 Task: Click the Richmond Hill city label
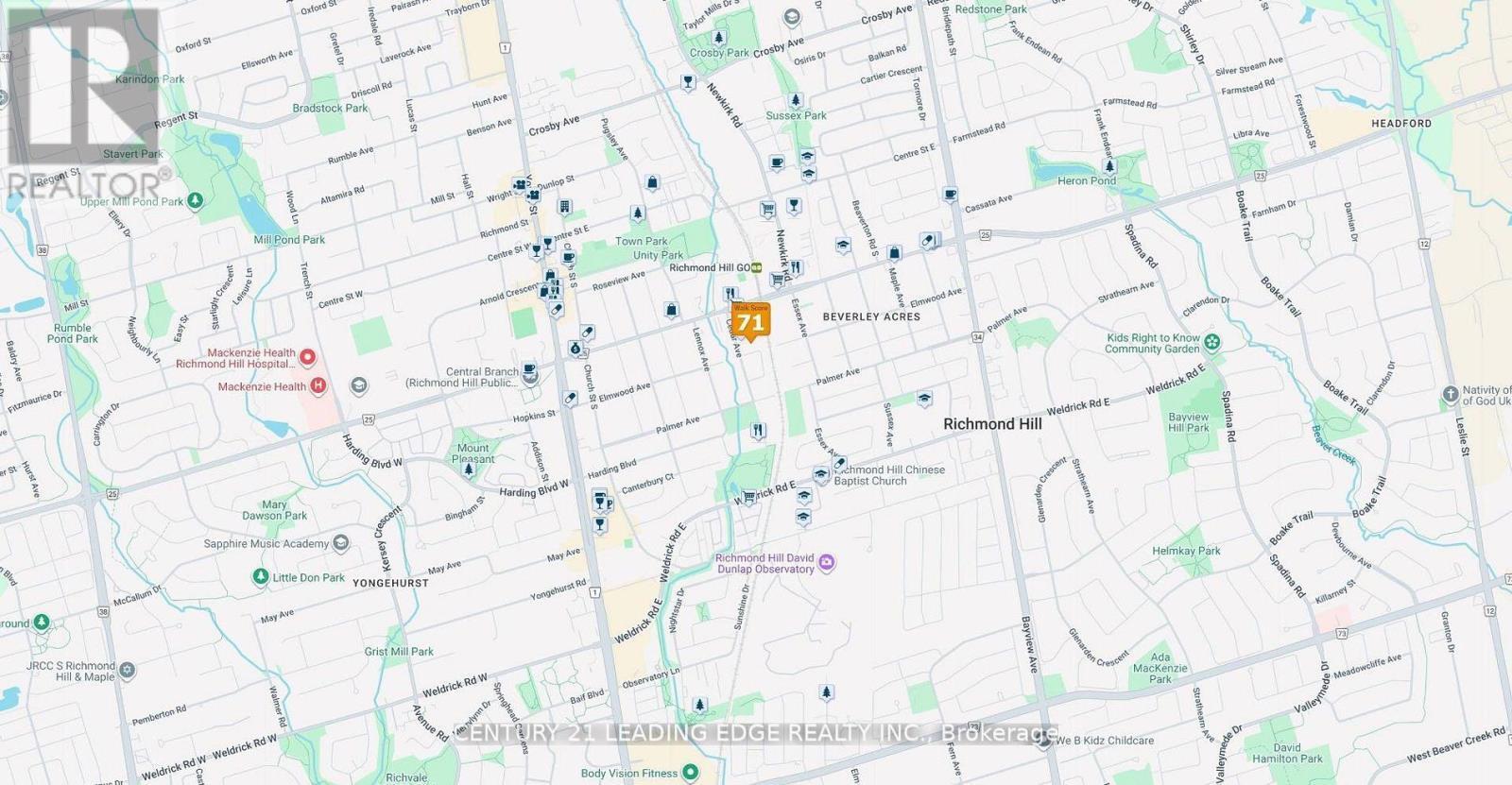992,424
